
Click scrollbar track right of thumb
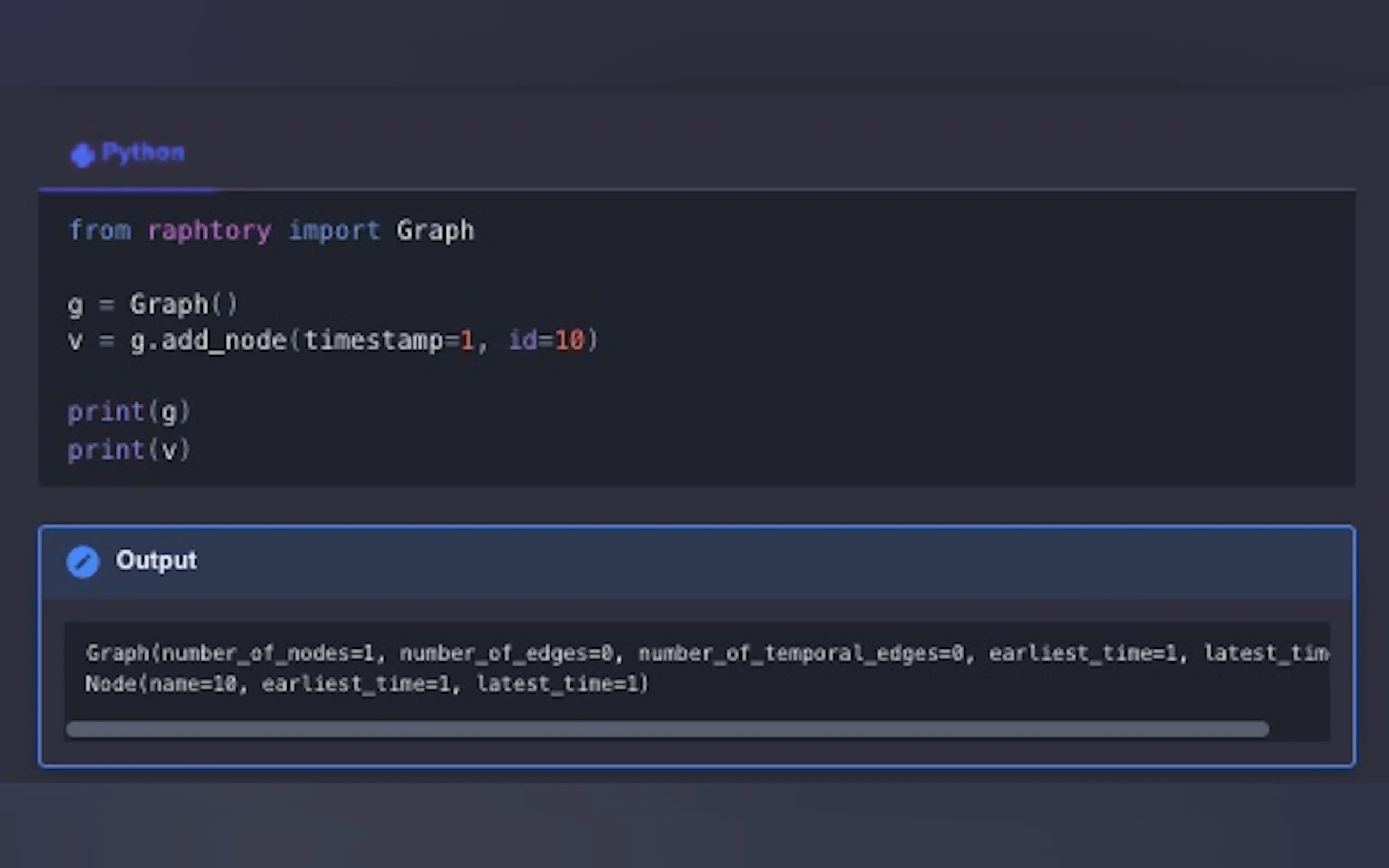point(1299,729)
